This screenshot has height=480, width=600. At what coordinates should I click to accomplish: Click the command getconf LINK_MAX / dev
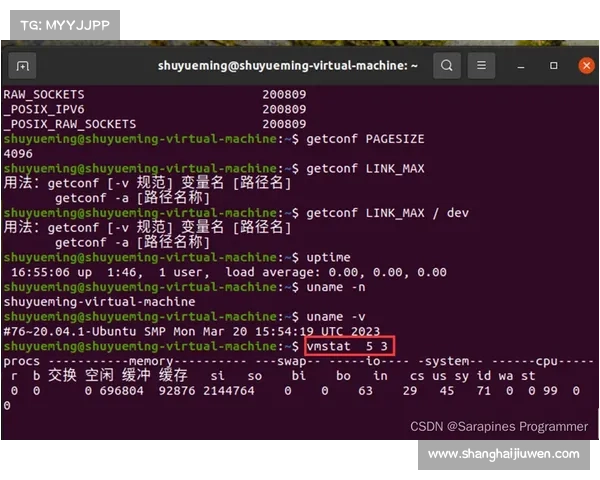click(x=387, y=213)
